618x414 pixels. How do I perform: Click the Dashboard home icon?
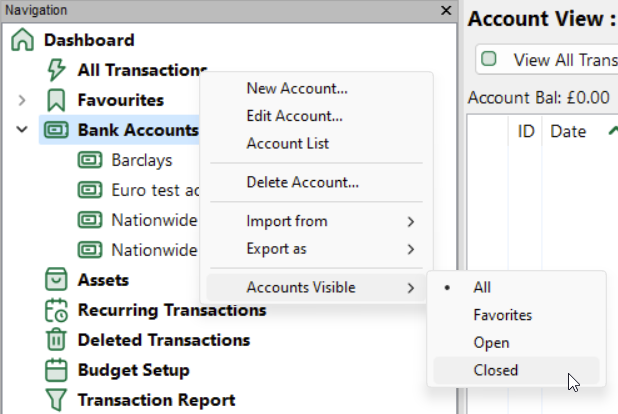pos(22,40)
